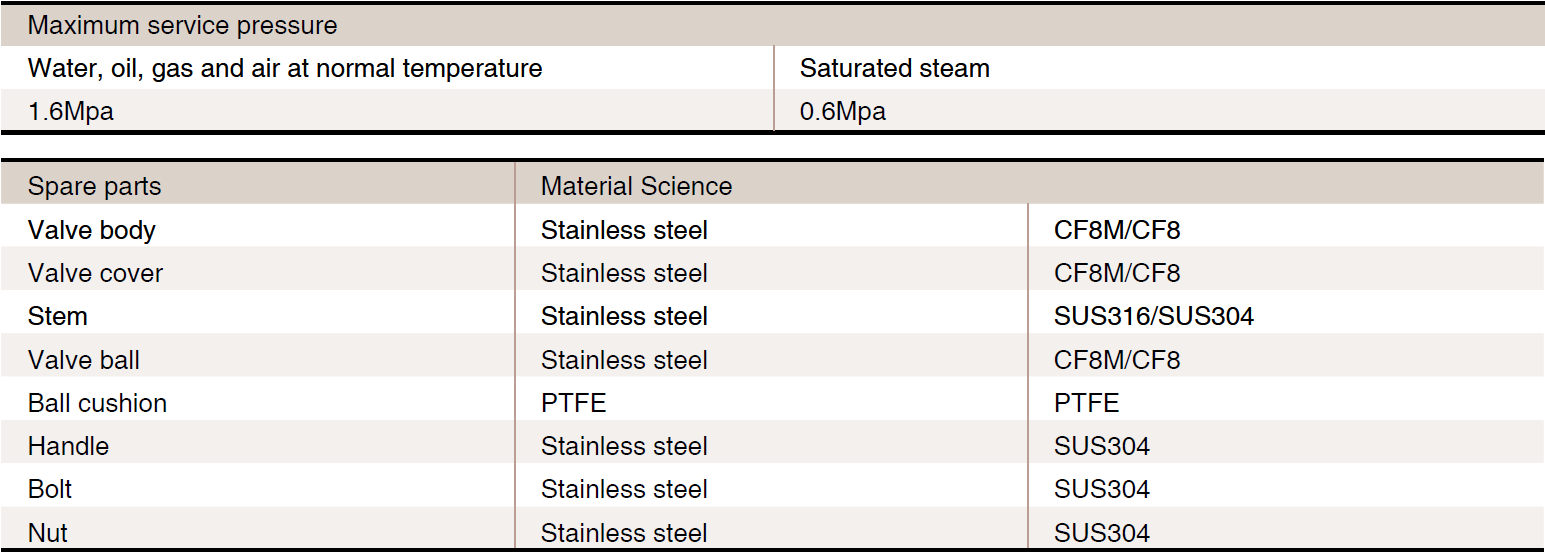
Task: Click the SUS316/SUS304 grade cell
Action: (x=1154, y=316)
